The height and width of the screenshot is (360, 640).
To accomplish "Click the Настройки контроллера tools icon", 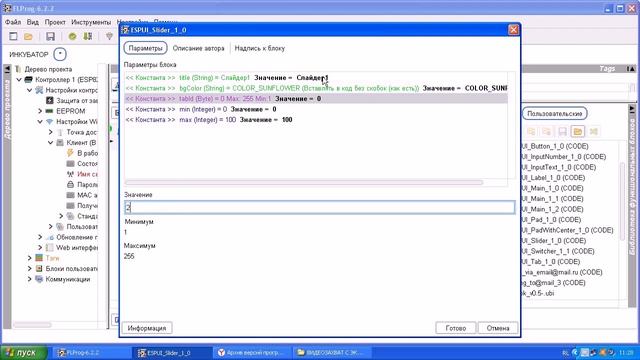I will click(39, 90).
